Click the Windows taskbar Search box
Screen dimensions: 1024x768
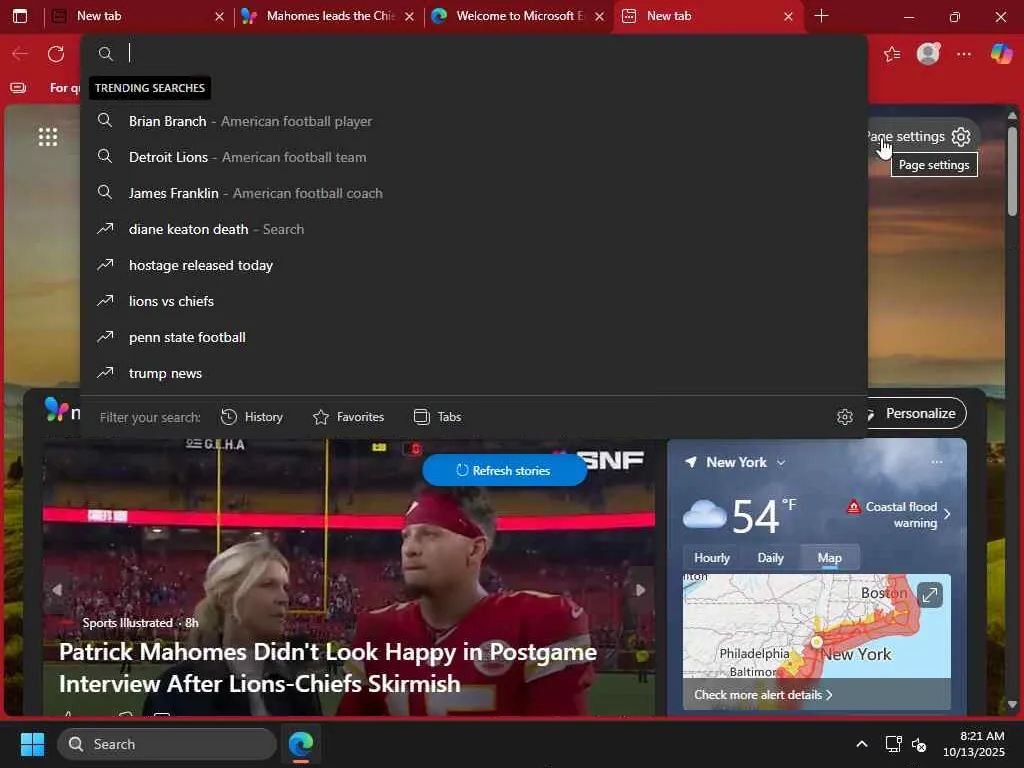point(167,744)
